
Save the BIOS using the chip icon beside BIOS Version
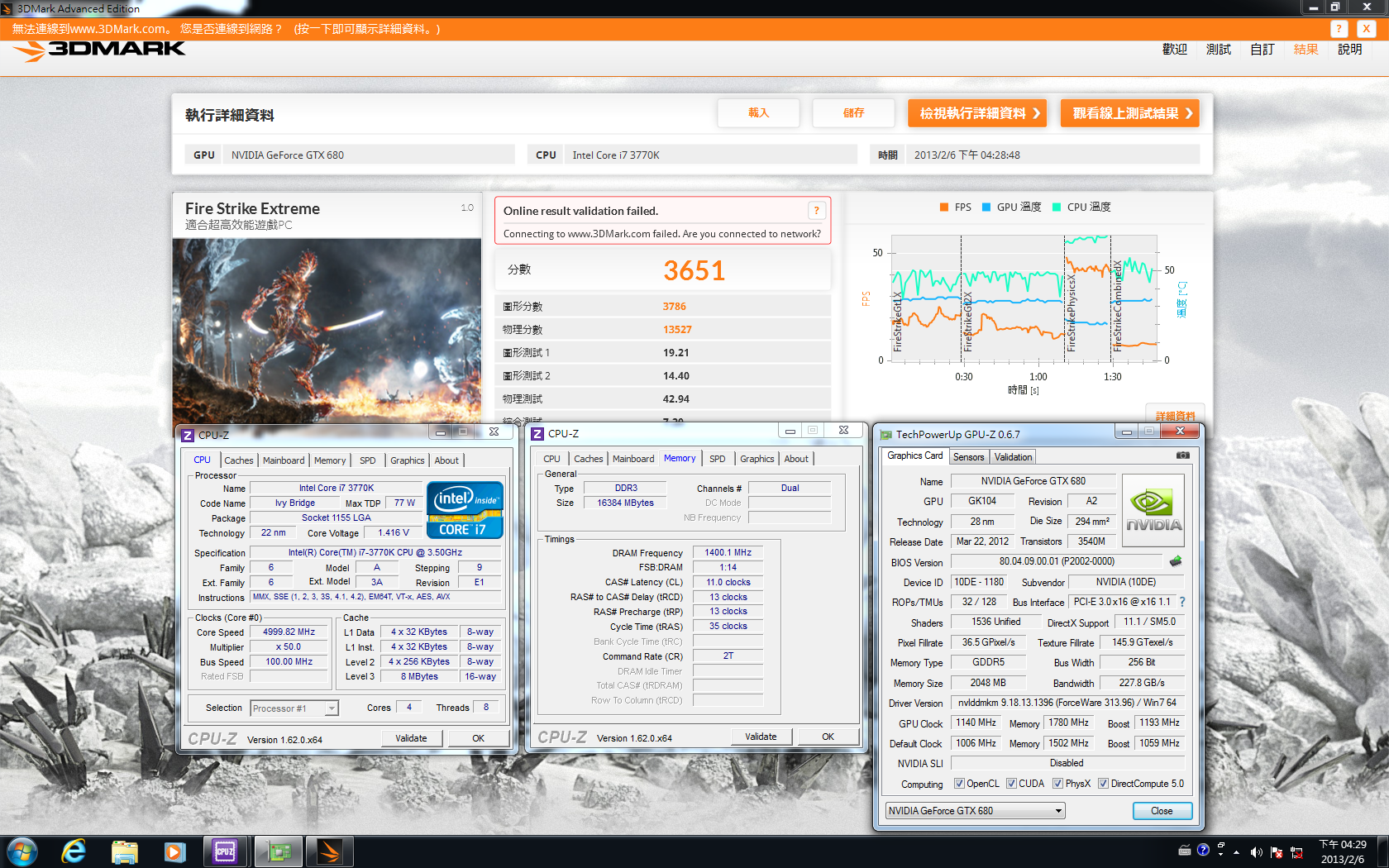pyautogui.click(x=1176, y=561)
